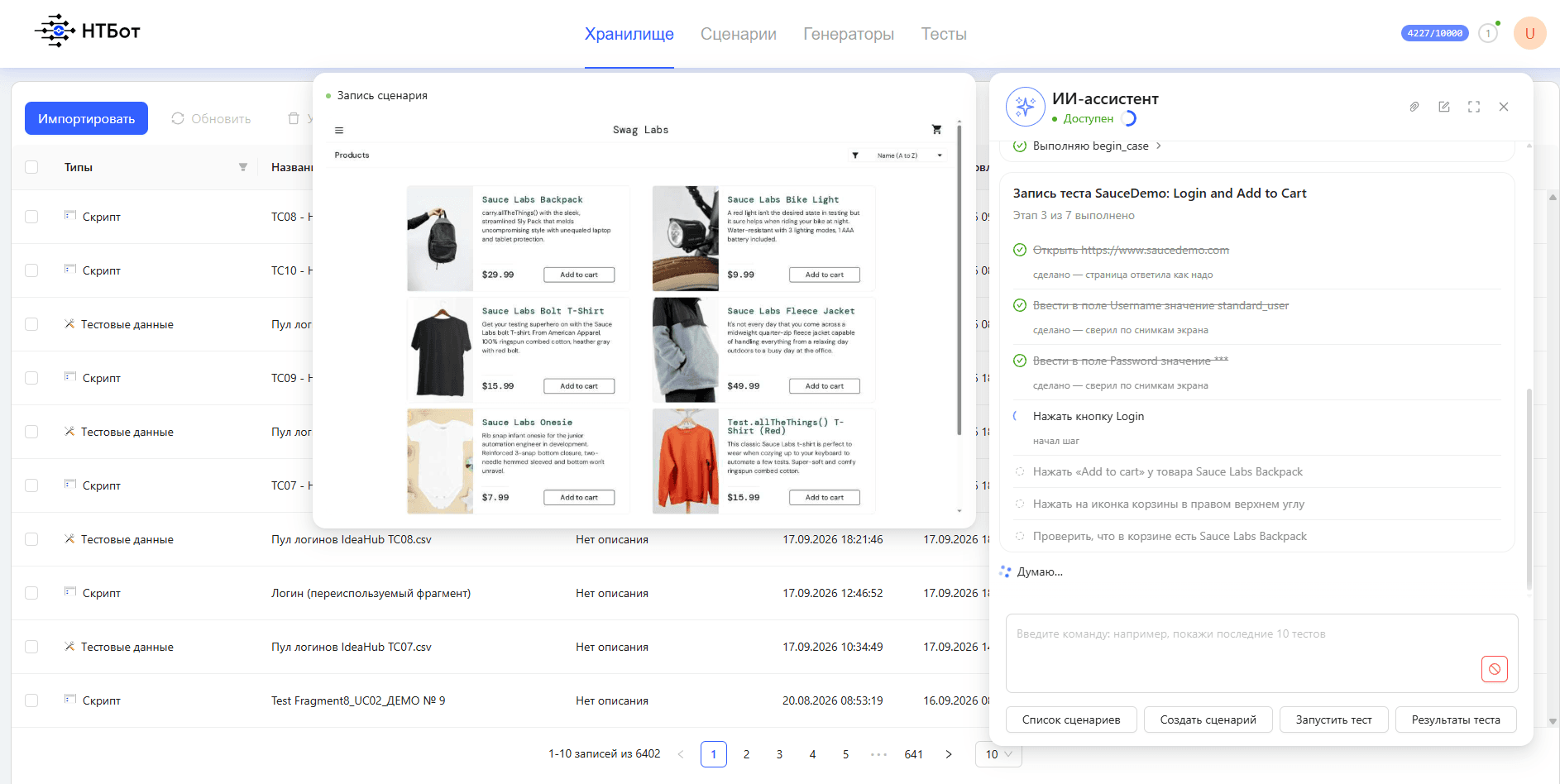This screenshot has height=784, width=1560.
Task: Click the script icon in the TC08 row
Action: [70, 216]
